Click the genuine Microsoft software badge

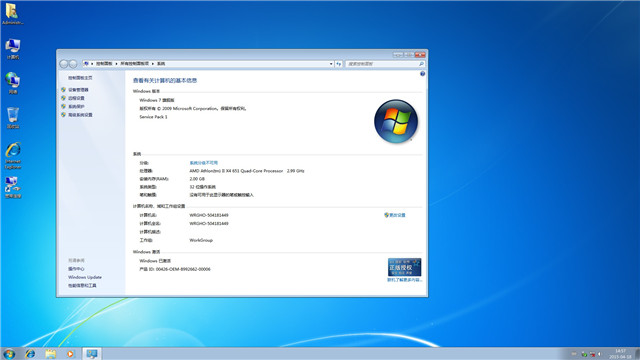tap(404, 267)
